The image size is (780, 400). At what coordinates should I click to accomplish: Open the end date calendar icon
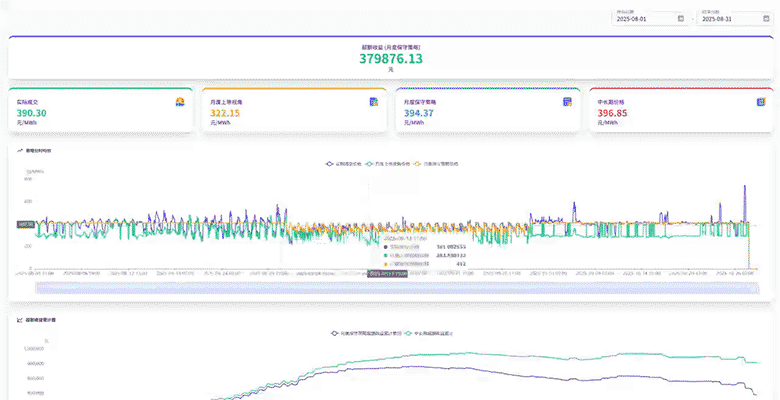click(765, 18)
